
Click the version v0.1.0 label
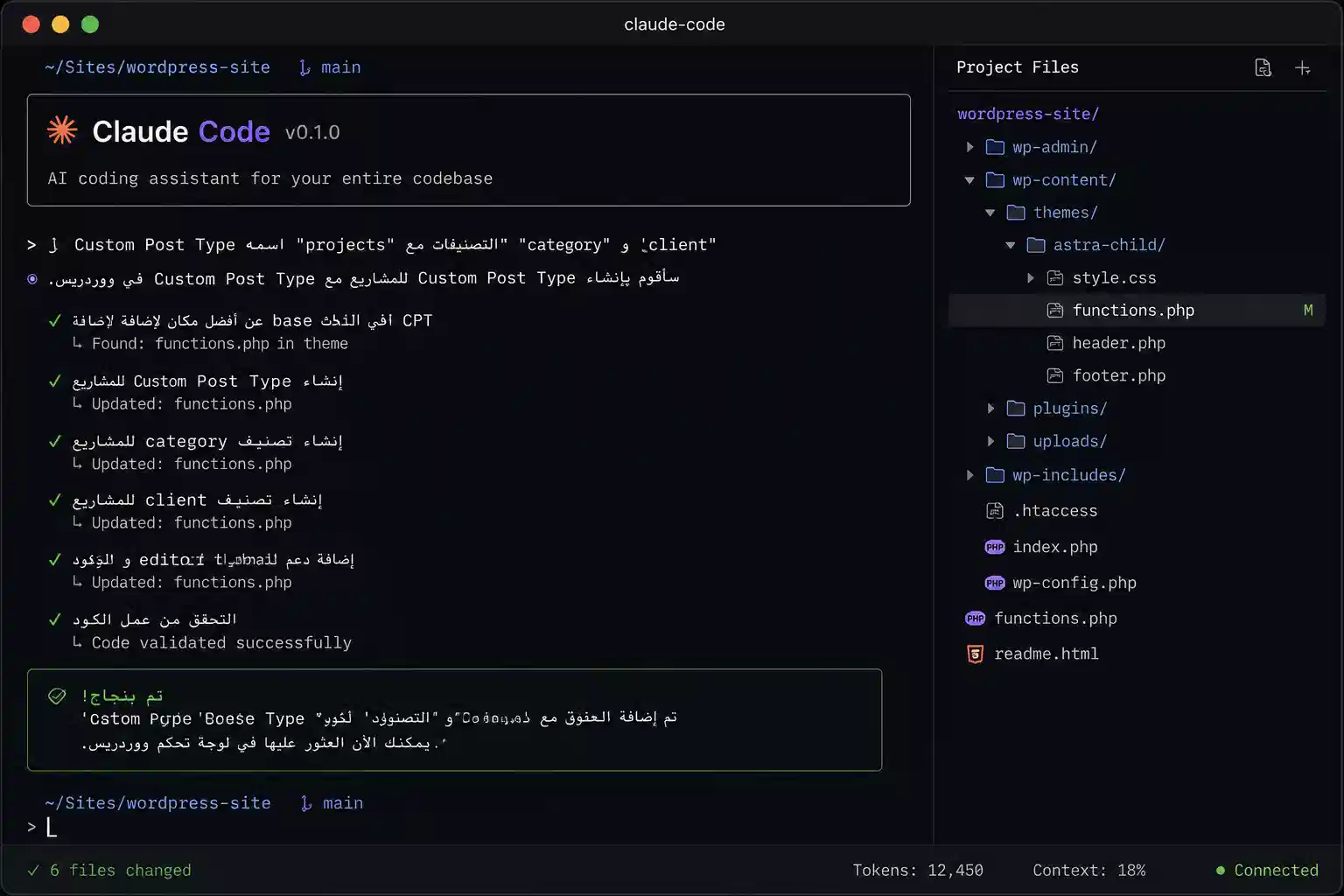312,133
